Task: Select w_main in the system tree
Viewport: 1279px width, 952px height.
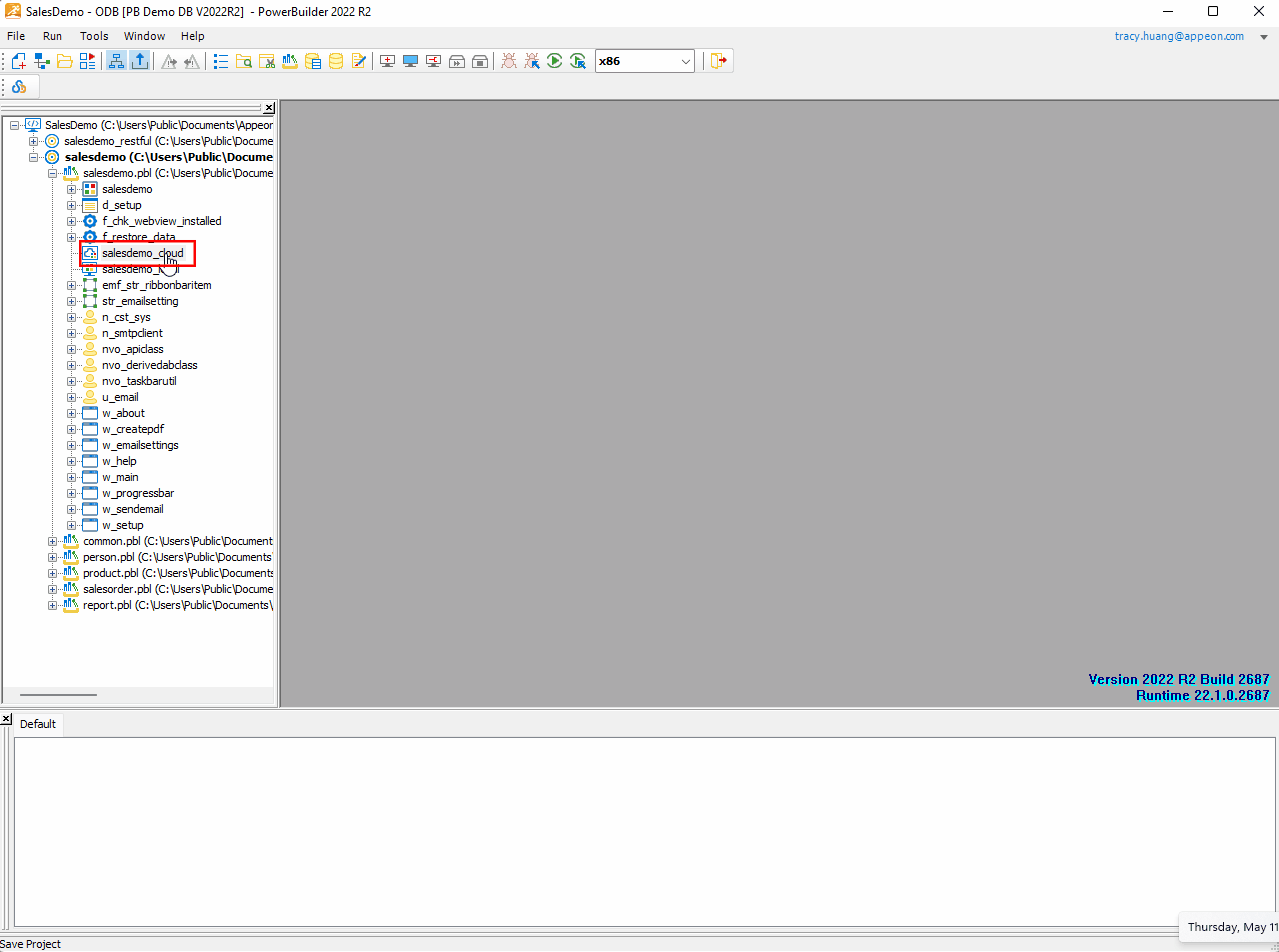Action: 120,477
